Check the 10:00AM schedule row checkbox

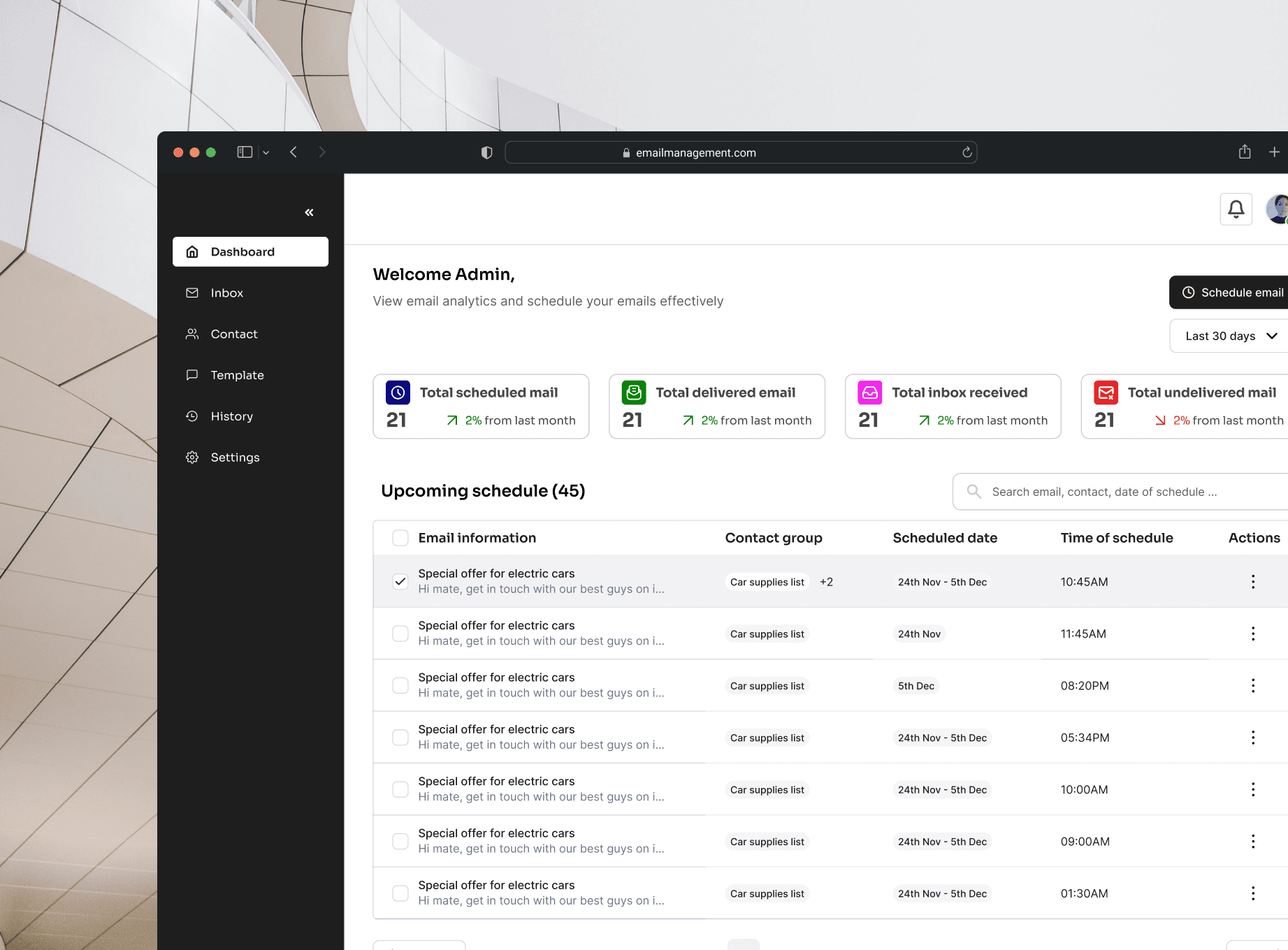click(x=400, y=789)
